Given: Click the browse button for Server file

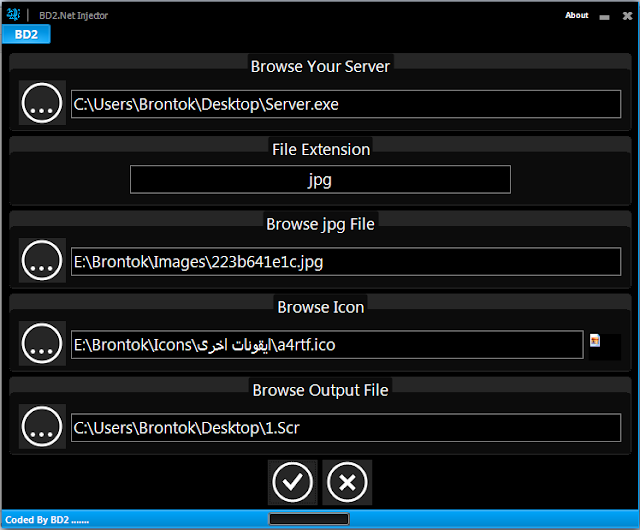Looking at the screenshot, I should [x=42, y=103].
